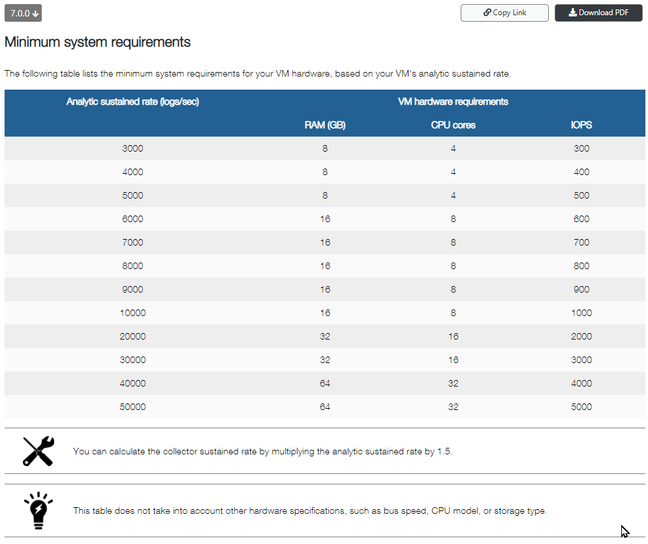Click the VM hardware requirements header
The image size is (648, 544).
pos(453,101)
